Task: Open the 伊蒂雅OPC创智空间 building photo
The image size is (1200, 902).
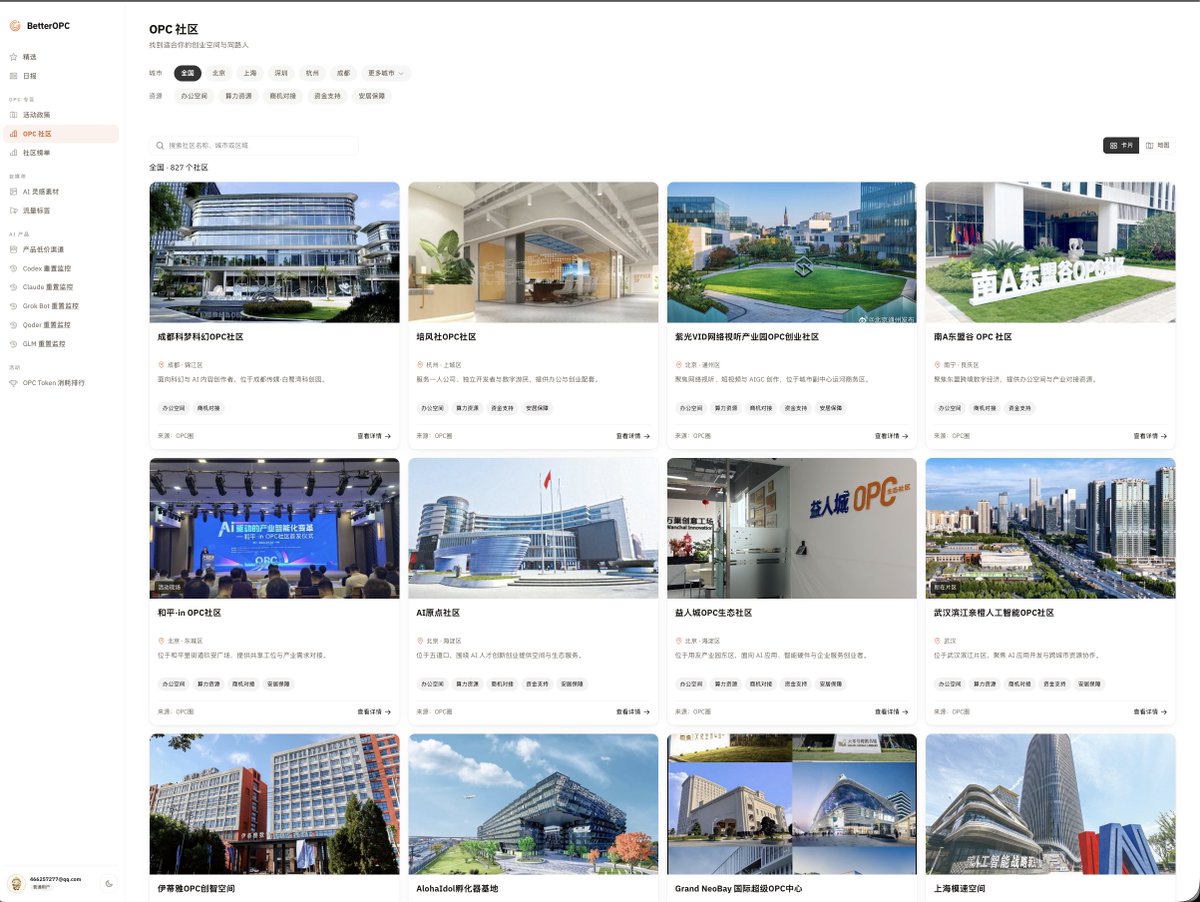Action: click(274, 804)
